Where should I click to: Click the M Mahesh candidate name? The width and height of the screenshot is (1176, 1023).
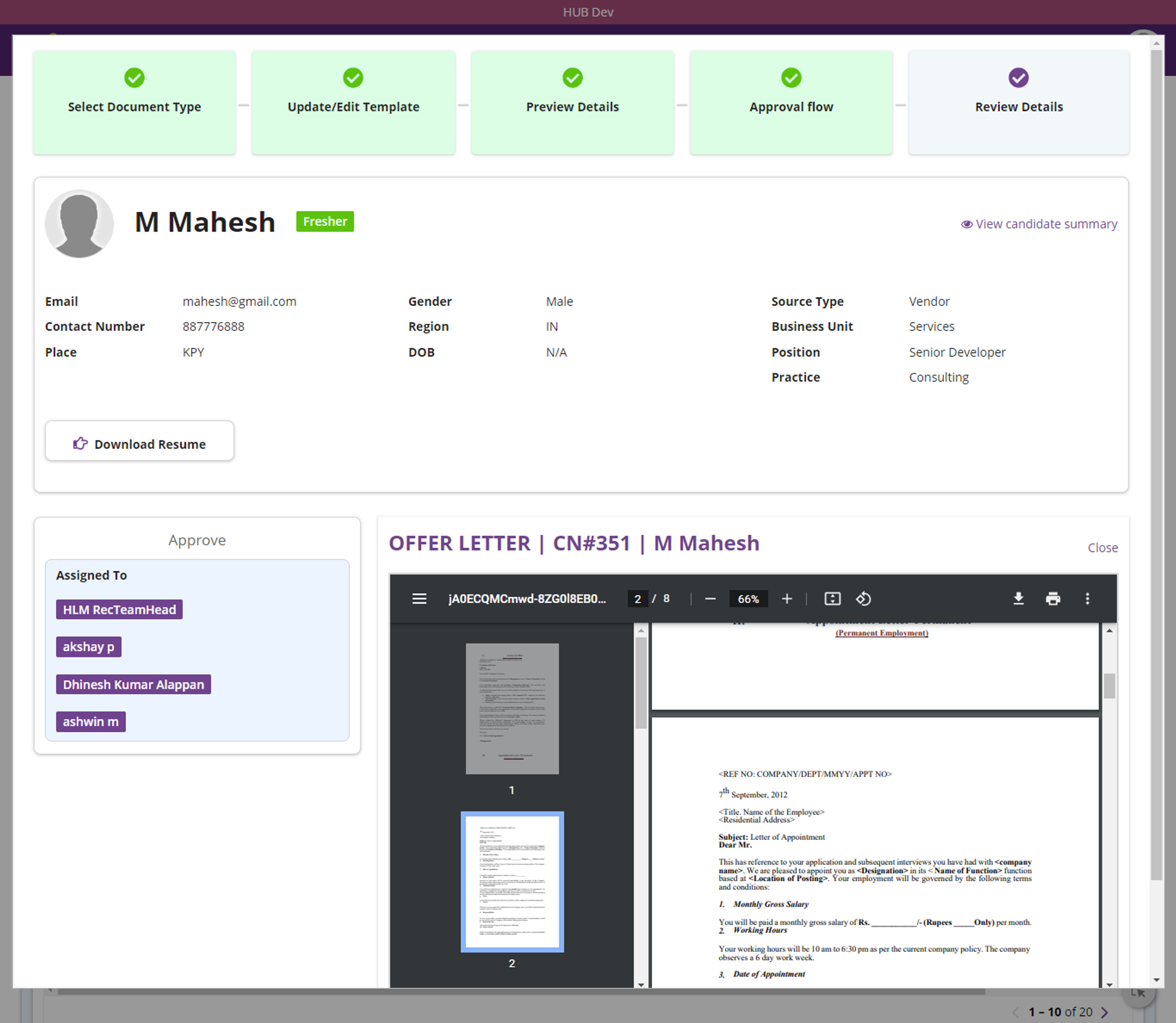click(x=205, y=222)
